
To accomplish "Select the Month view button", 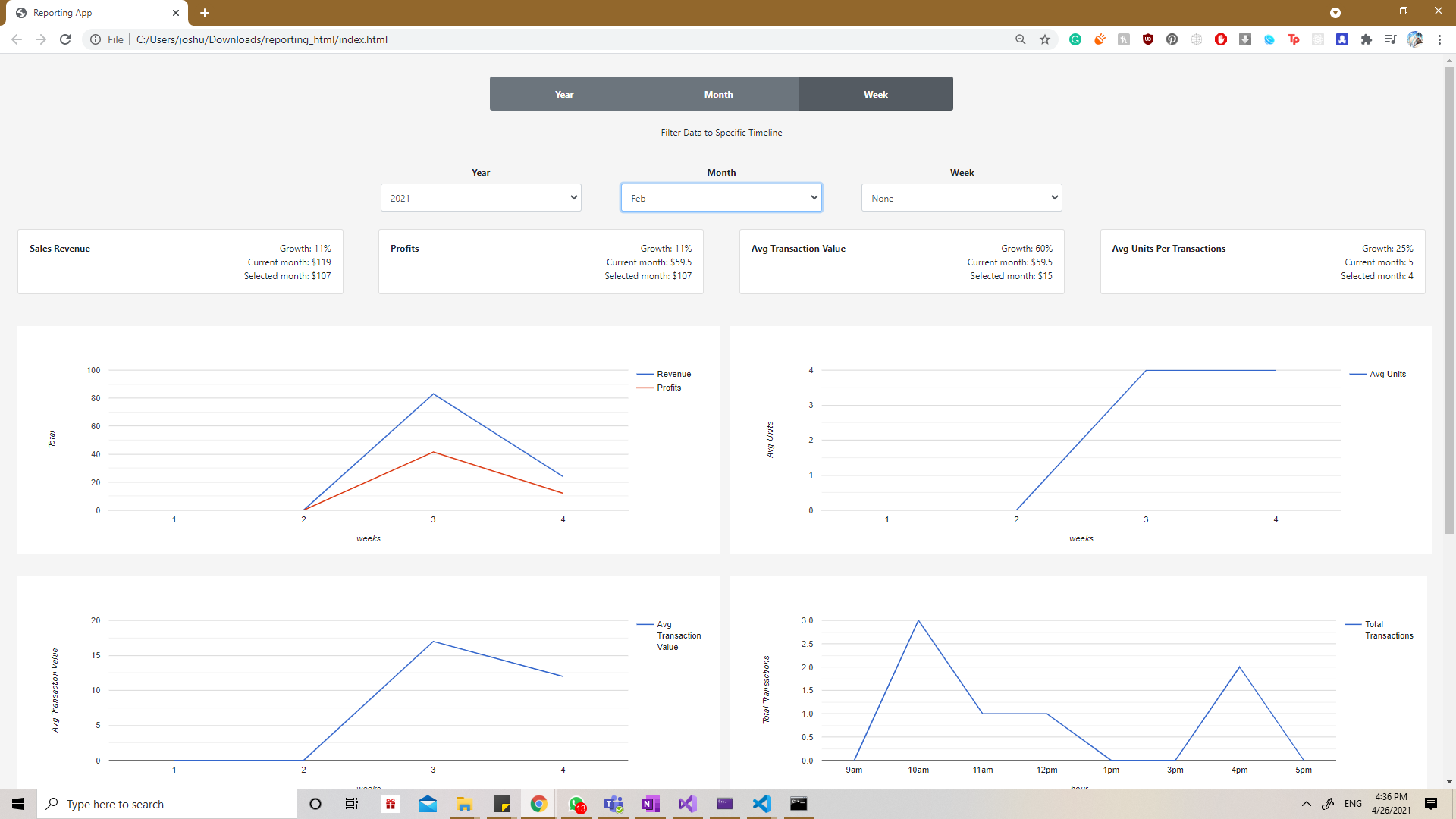I will 718,93.
